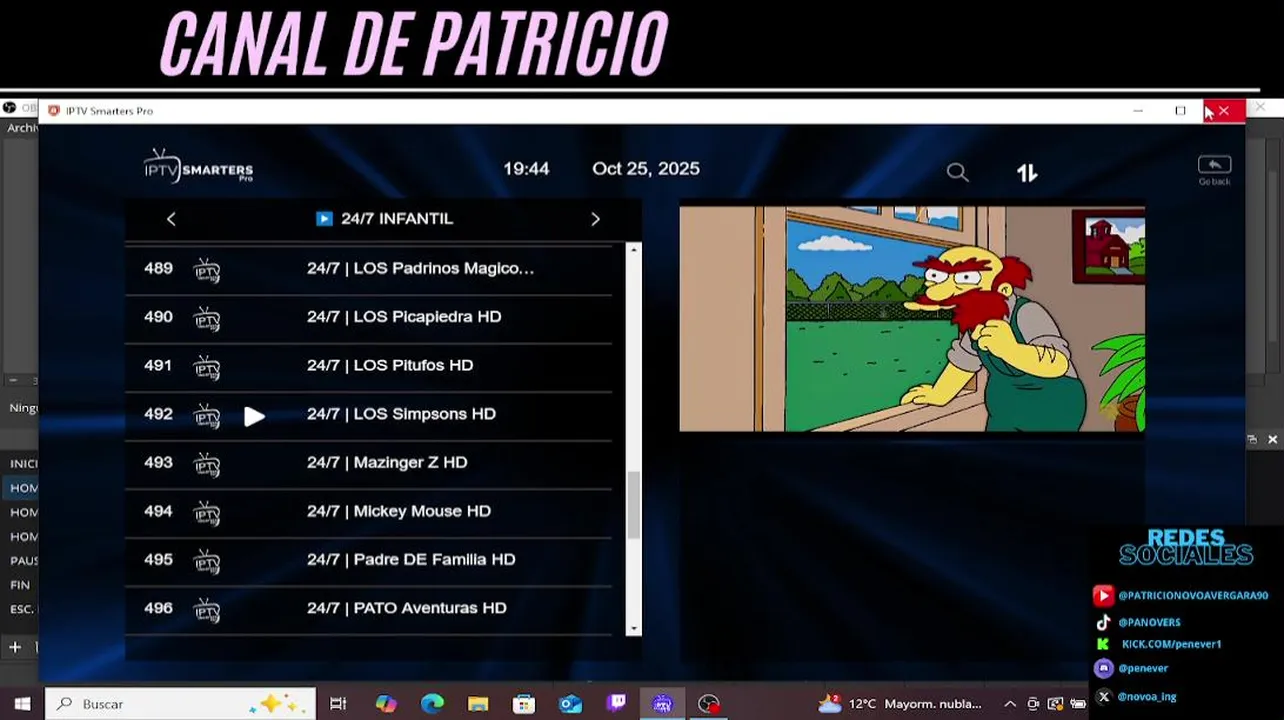Click the Simpsons video preview
Viewport: 1284px width, 720px height.
click(x=912, y=319)
